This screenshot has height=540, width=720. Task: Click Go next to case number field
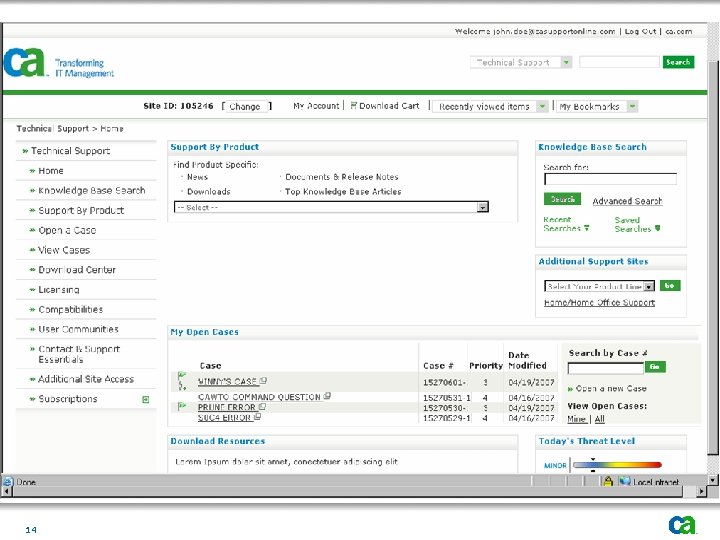click(x=655, y=366)
